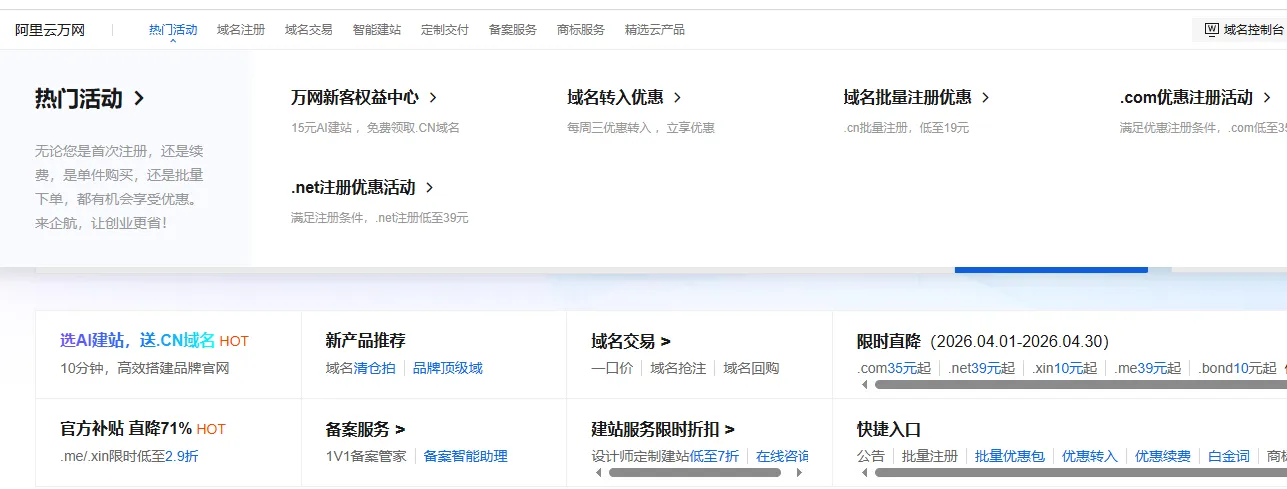Click the 域名控制台 icon in the header
This screenshot has height=489, width=1287.
tap(1211, 30)
